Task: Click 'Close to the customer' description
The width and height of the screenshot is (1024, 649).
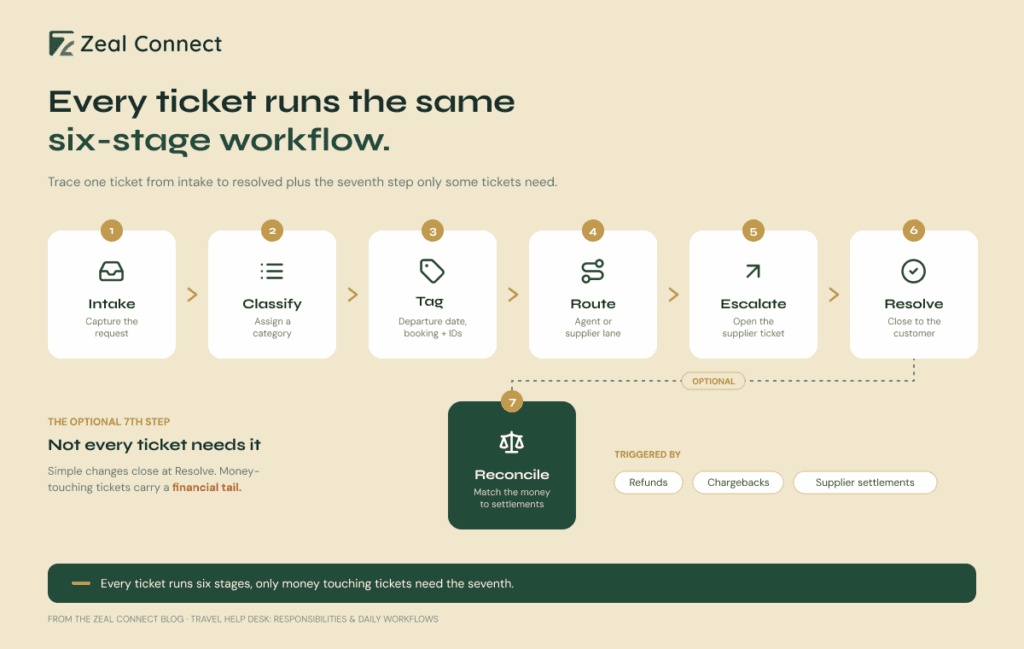Action: click(x=914, y=327)
